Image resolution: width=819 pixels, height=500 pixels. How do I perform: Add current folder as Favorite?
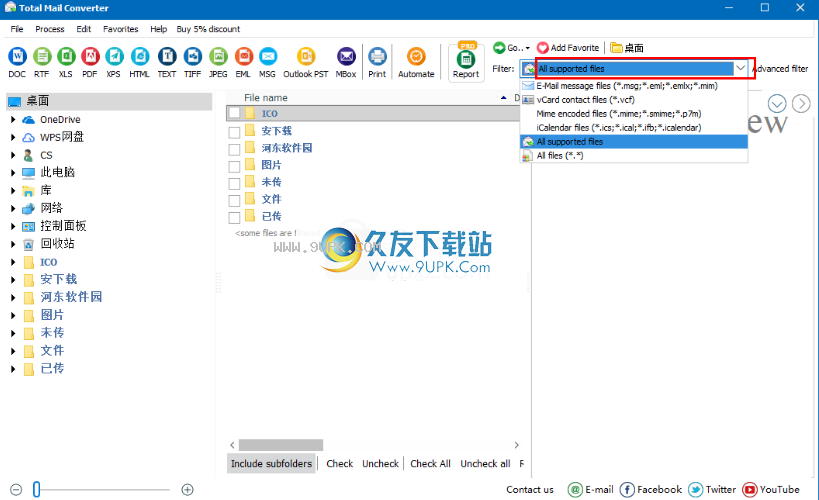click(x=568, y=48)
